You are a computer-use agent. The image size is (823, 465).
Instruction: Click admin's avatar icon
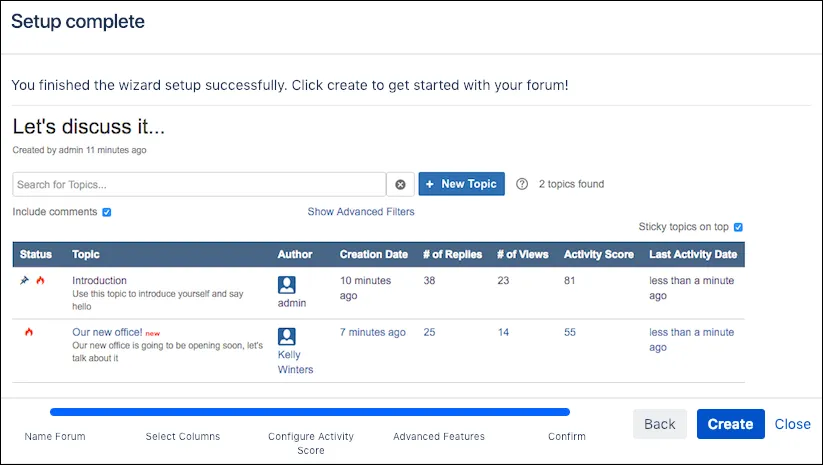[x=287, y=285]
